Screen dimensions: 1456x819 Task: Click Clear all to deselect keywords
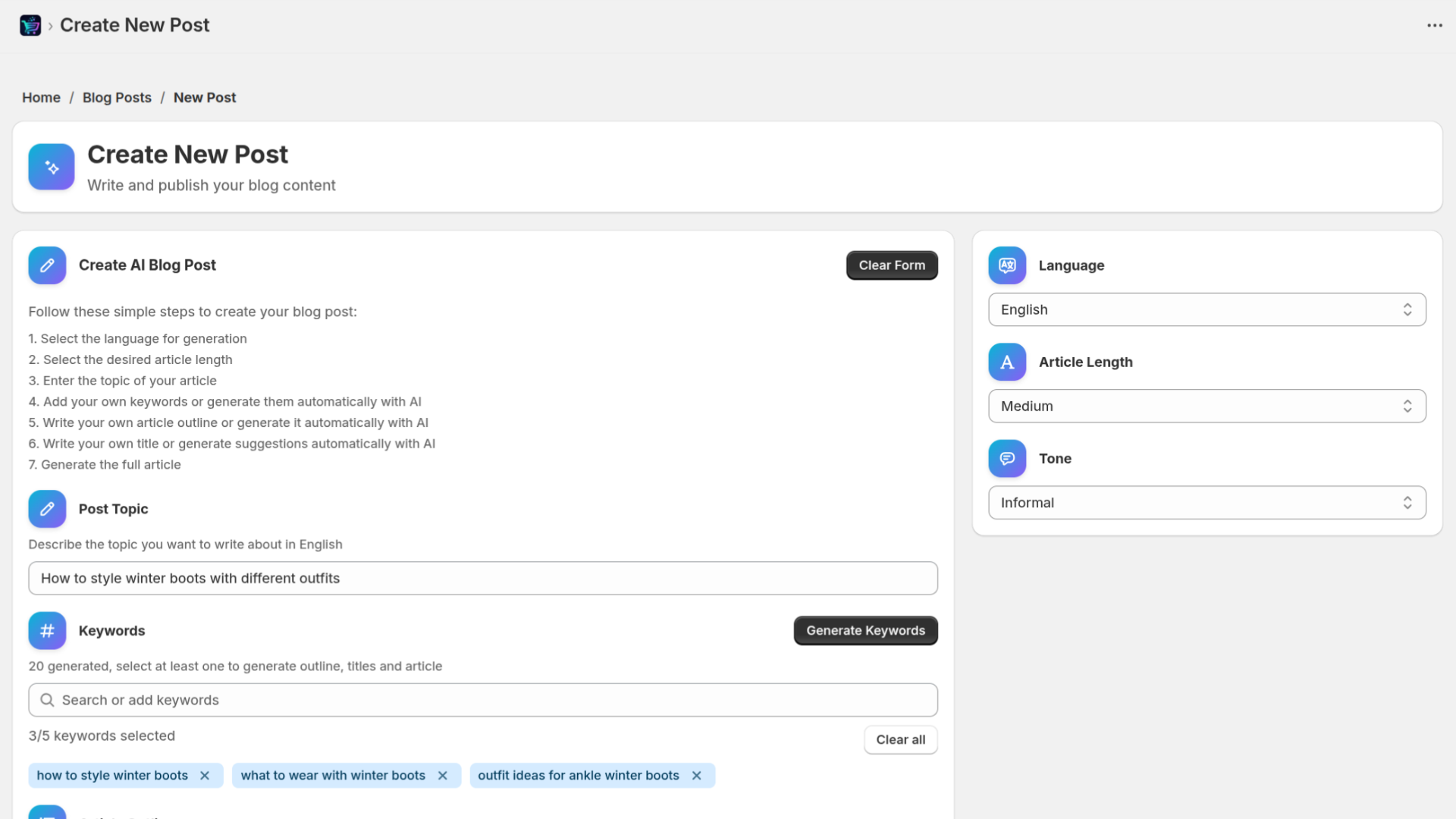[900, 739]
